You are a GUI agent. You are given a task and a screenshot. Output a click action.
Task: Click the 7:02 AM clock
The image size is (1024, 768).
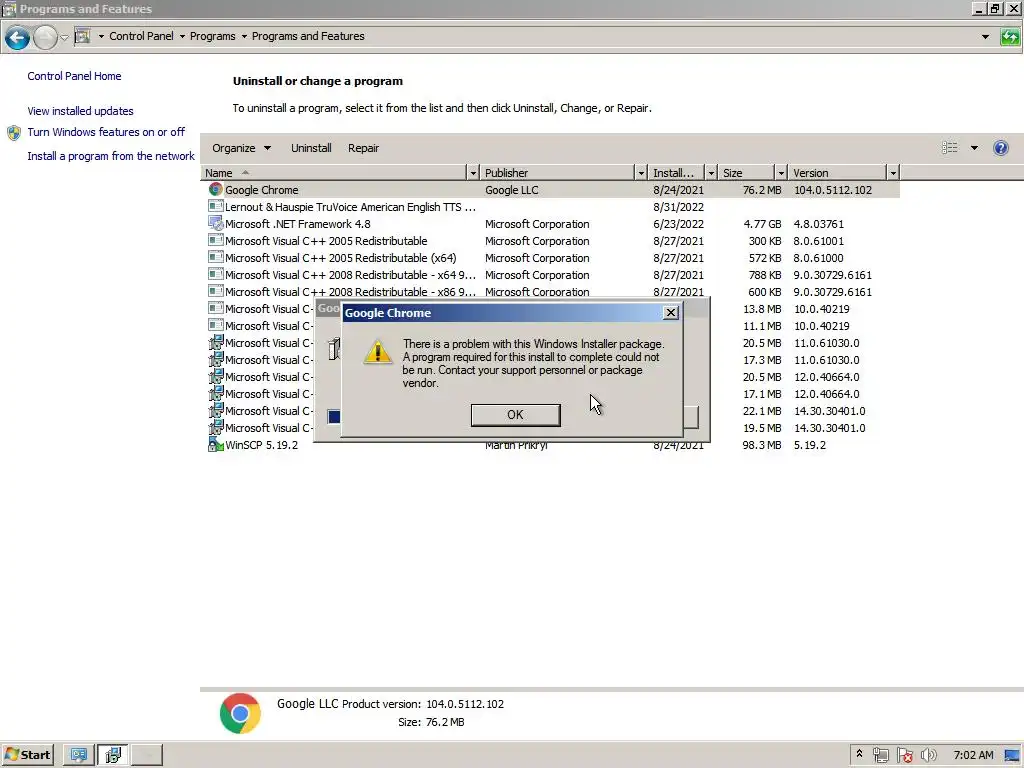tap(973, 755)
